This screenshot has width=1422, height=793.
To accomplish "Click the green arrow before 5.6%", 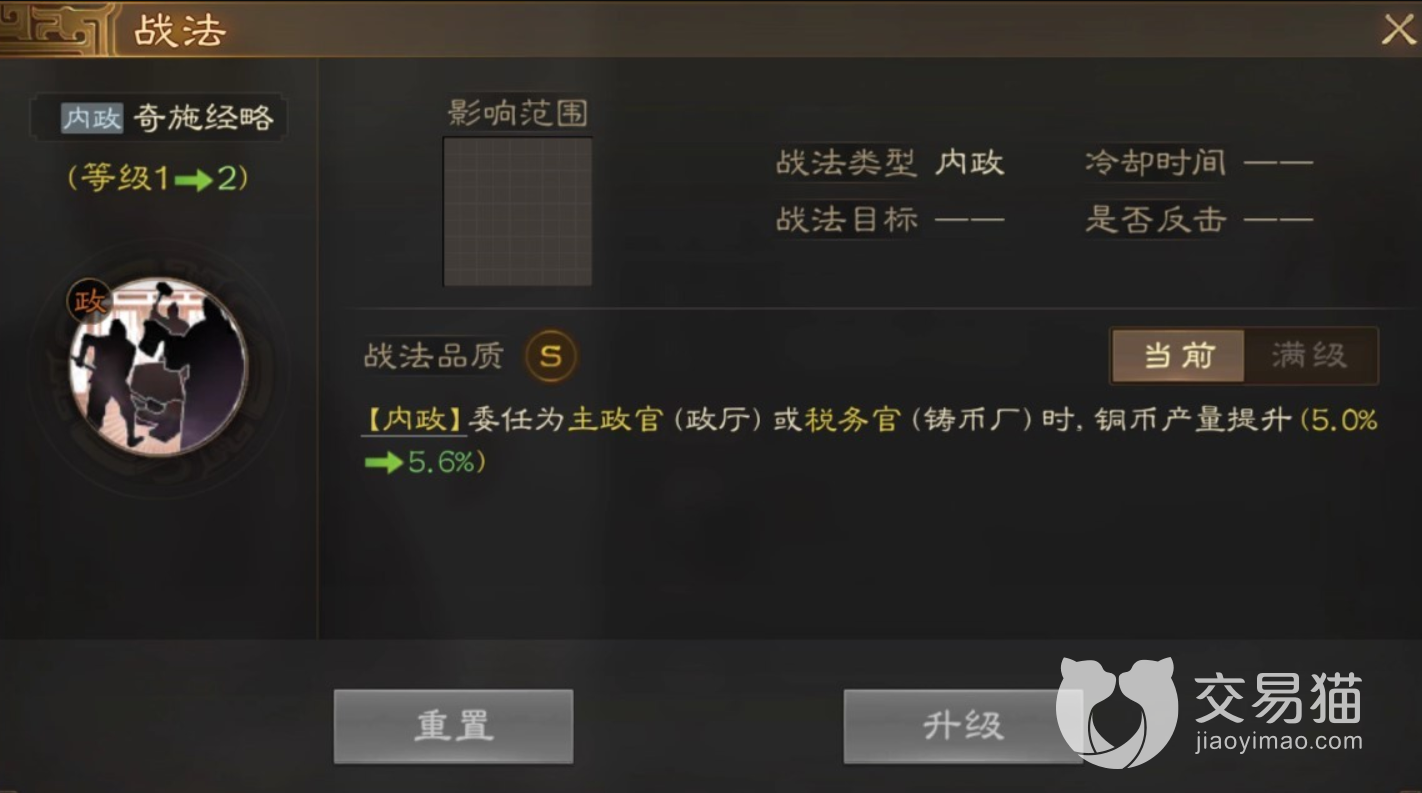I will point(383,463).
